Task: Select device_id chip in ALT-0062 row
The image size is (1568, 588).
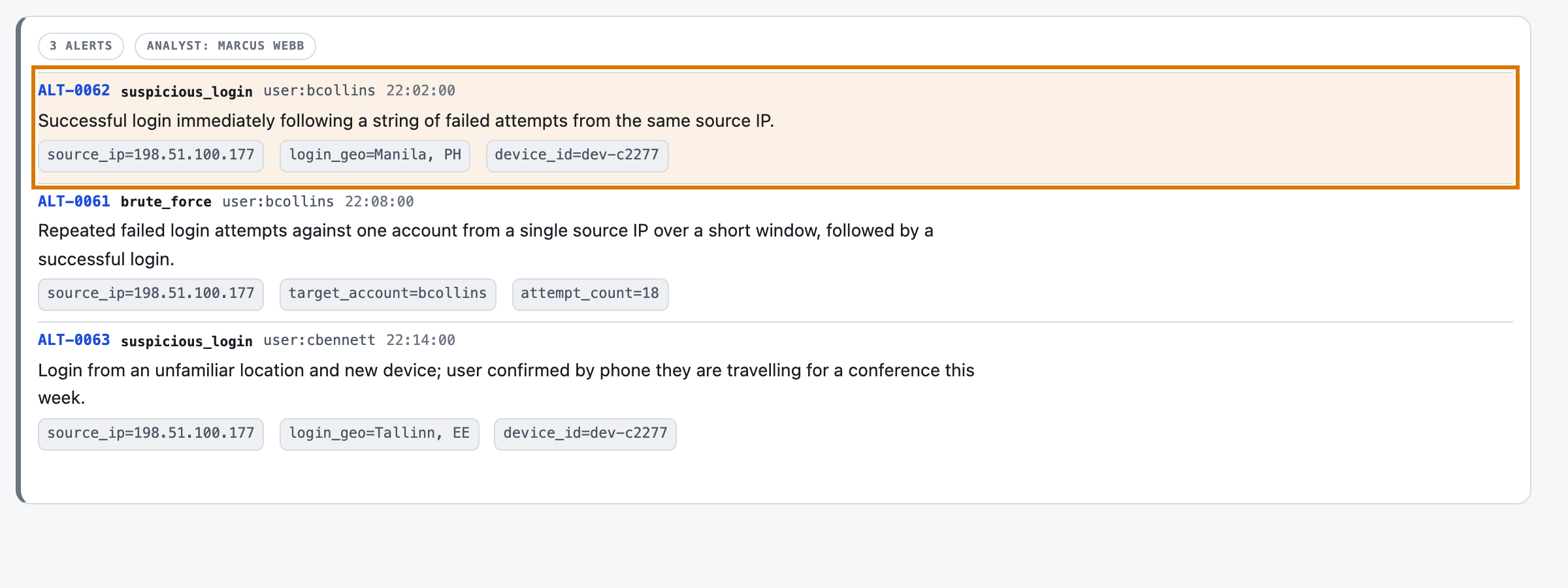Action: click(577, 155)
